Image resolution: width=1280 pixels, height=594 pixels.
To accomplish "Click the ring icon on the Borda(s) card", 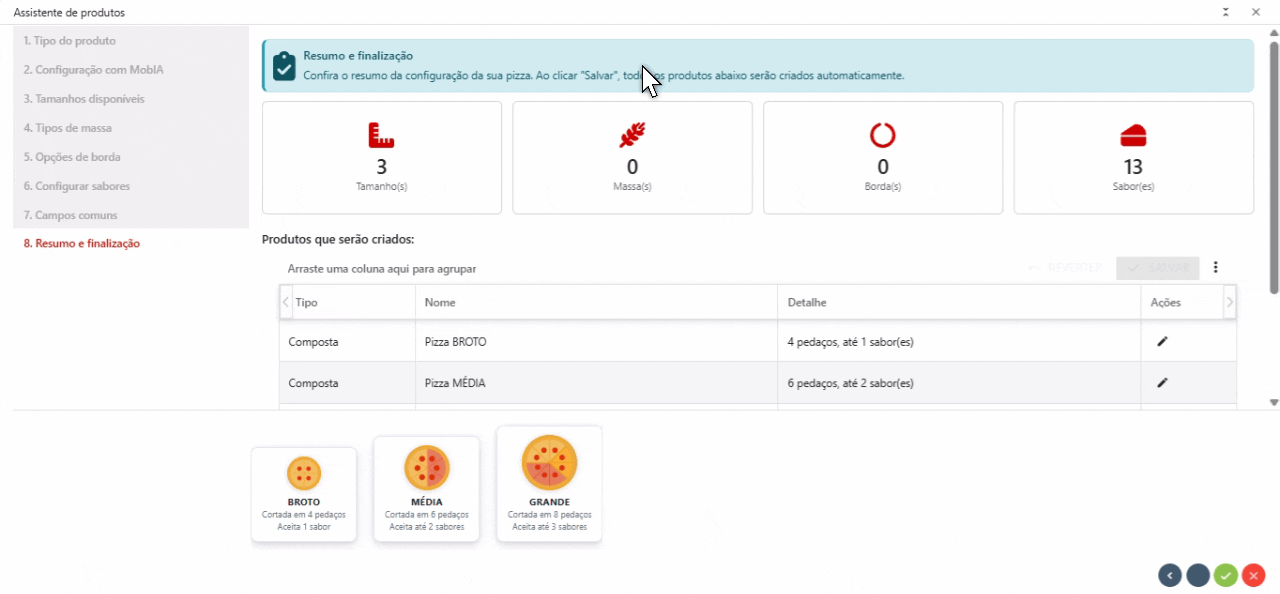I will (x=882, y=135).
